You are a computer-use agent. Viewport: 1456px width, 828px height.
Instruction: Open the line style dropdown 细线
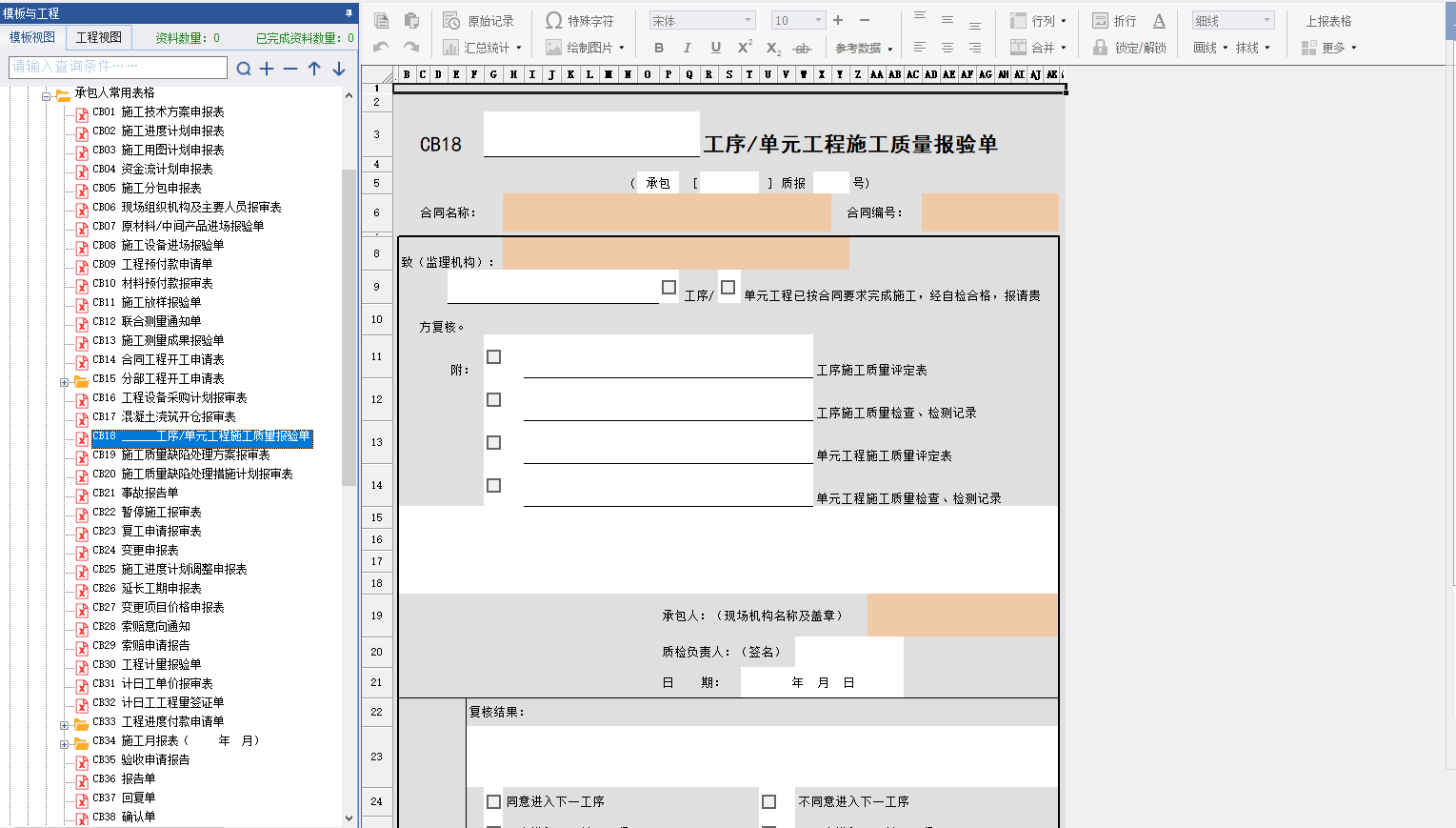1233,20
